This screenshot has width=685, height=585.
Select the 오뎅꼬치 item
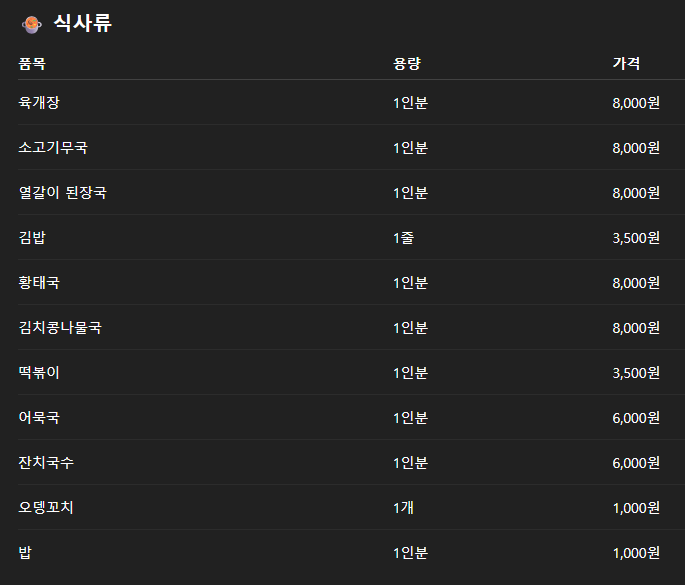click(x=46, y=508)
